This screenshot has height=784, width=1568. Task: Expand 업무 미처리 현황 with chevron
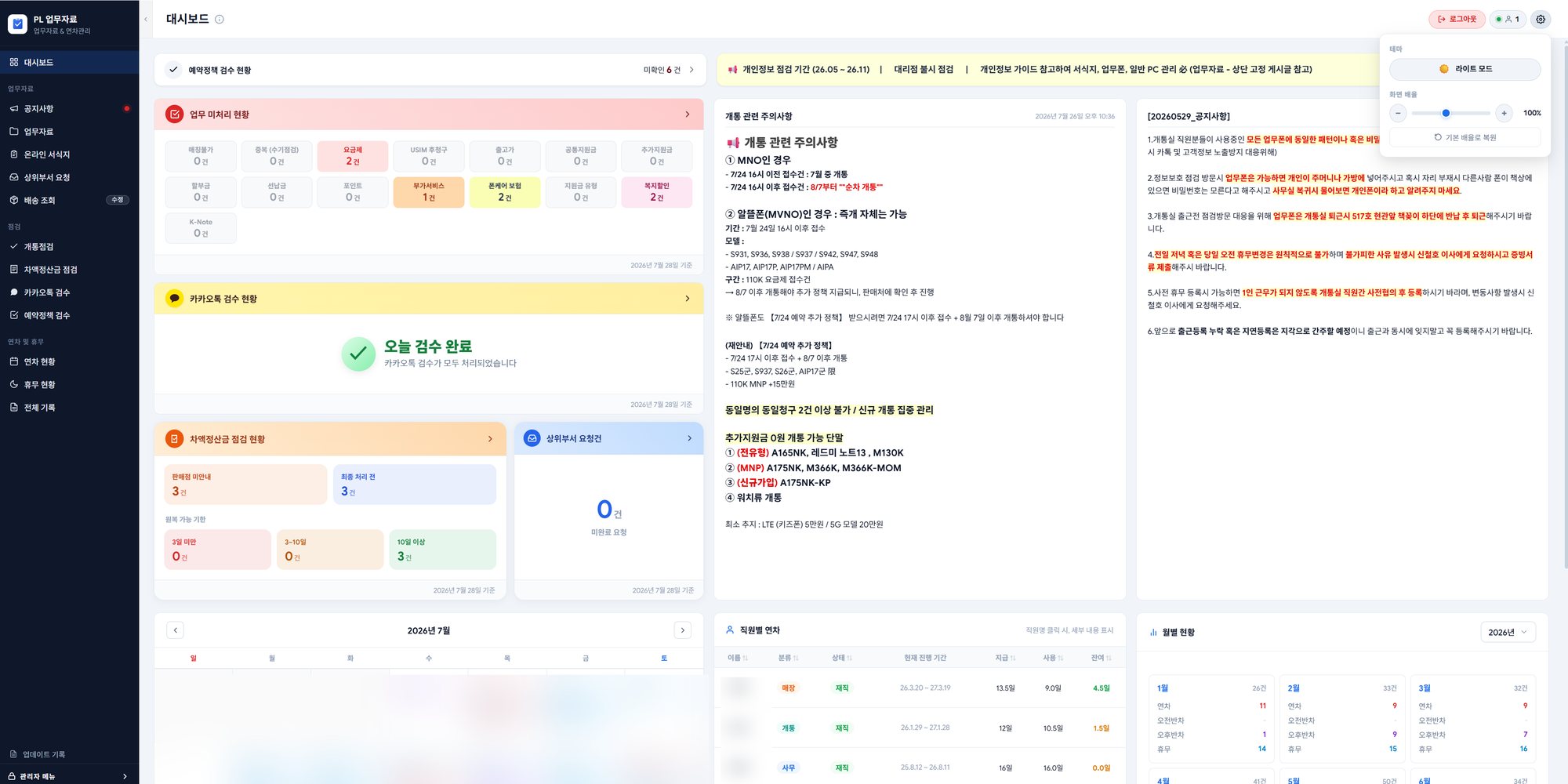click(688, 114)
